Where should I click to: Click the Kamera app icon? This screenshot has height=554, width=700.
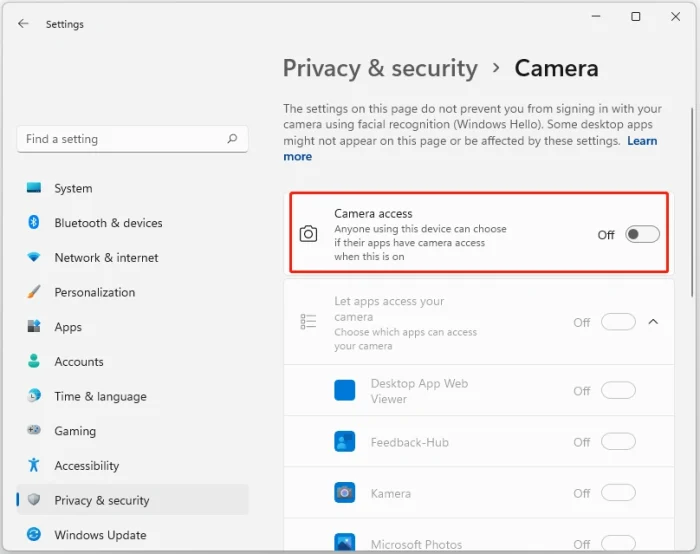click(345, 493)
